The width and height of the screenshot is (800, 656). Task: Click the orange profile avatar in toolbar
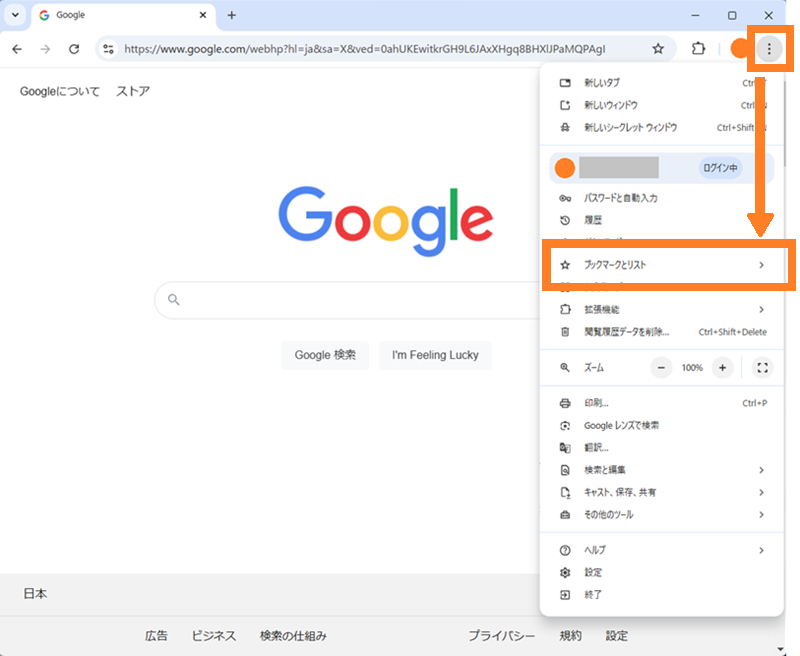[x=739, y=49]
